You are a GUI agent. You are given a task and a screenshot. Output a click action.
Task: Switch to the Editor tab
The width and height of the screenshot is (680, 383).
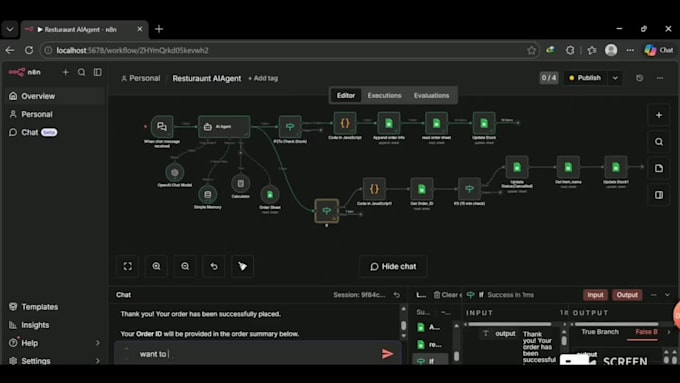pyautogui.click(x=346, y=95)
